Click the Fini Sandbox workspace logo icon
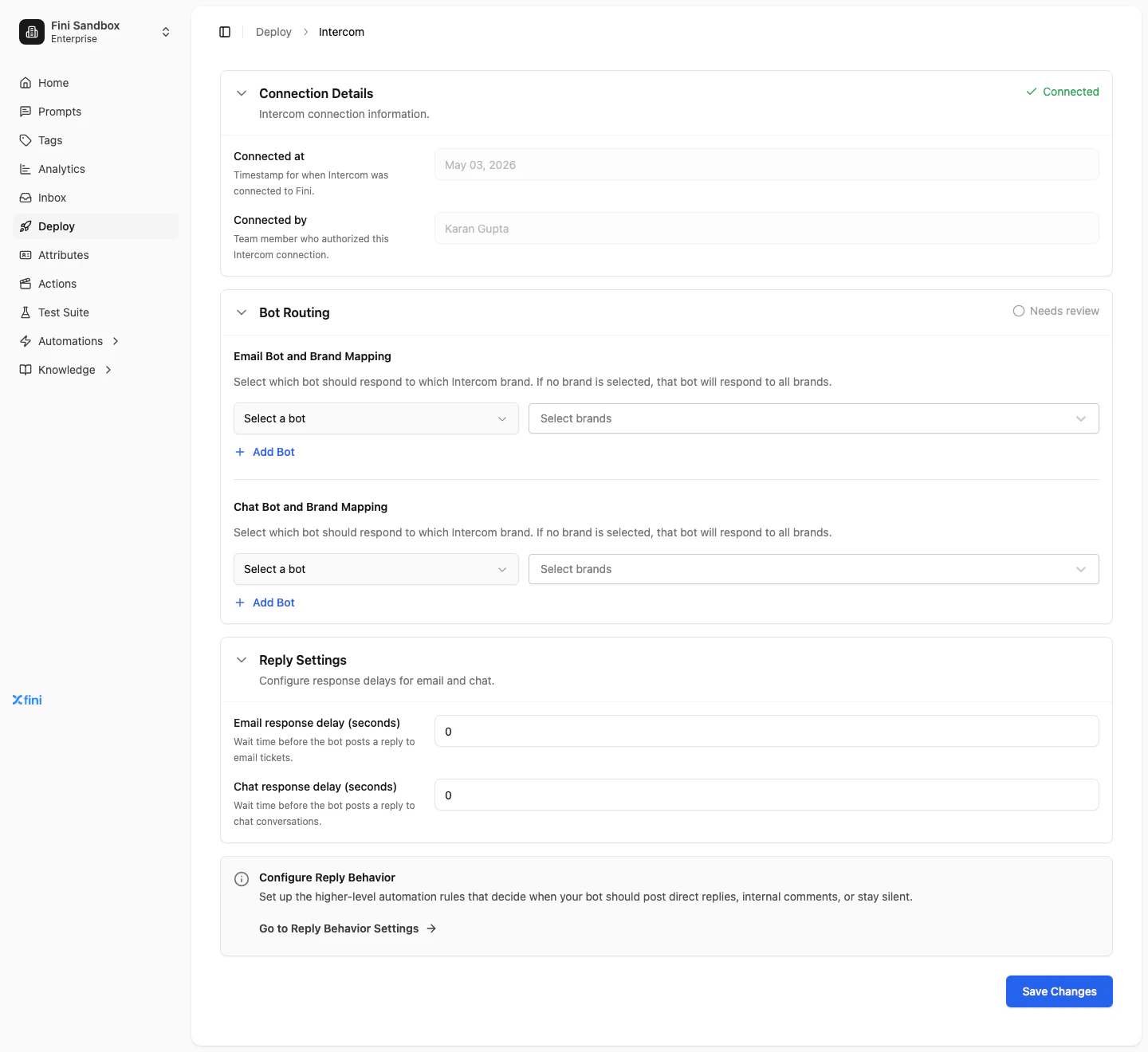 (x=32, y=32)
